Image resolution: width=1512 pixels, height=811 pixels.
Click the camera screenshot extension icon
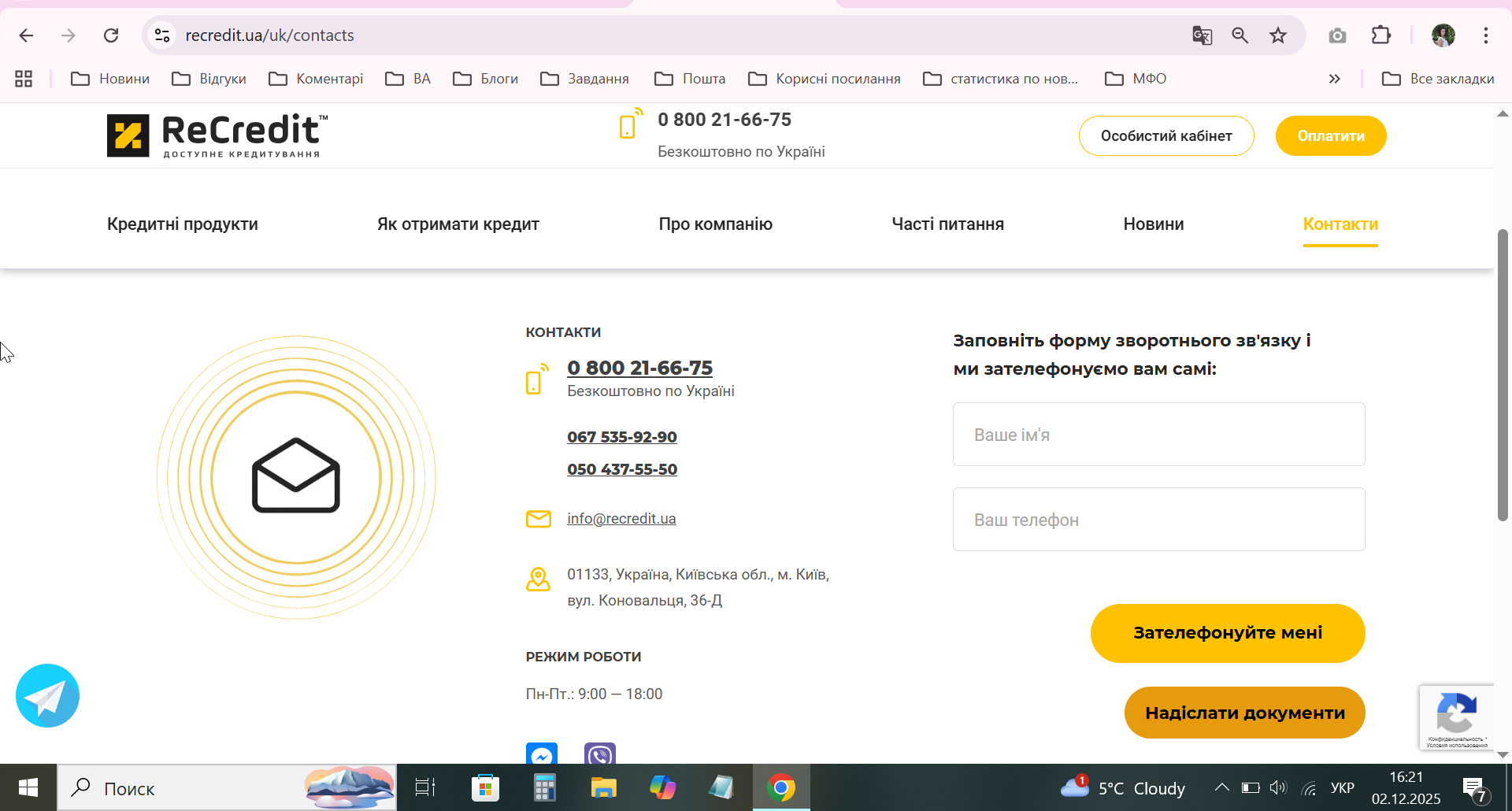[1337, 35]
